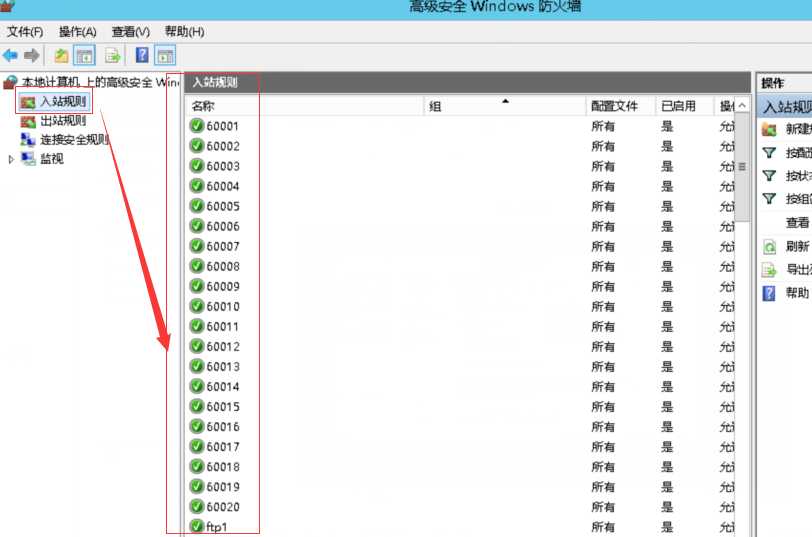Click the green check icon of rule 60001
812x537 pixels.
(x=197, y=126)
